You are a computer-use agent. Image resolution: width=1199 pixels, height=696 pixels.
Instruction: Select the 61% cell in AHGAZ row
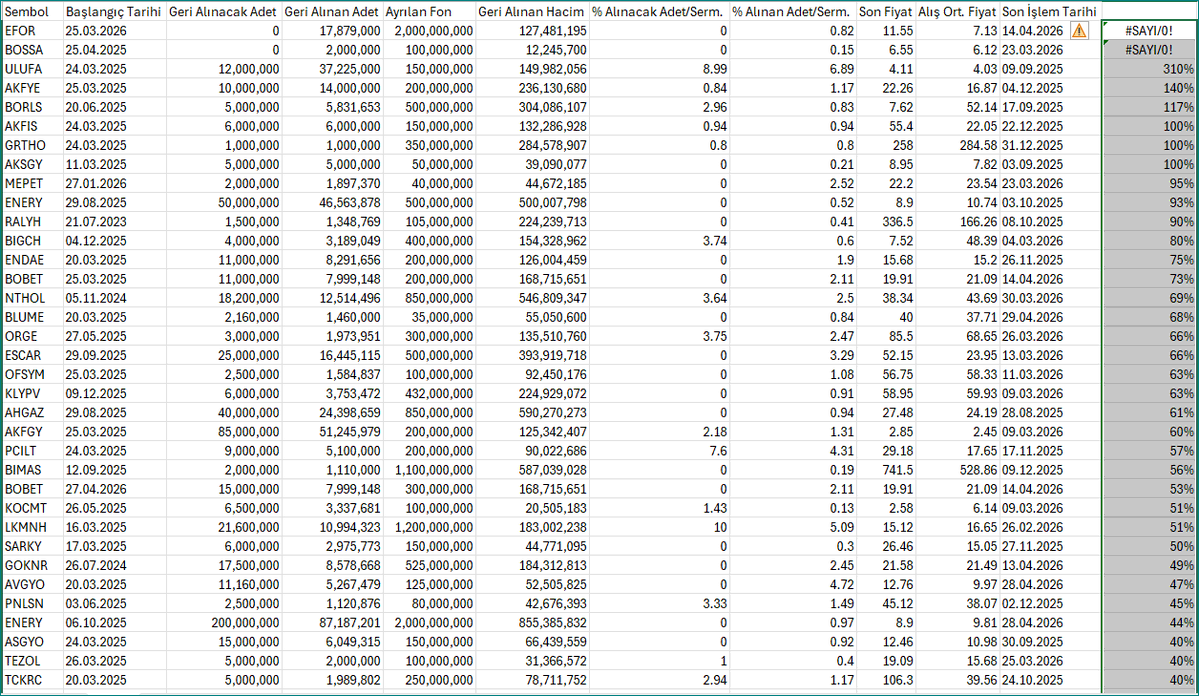[x=1149, y=412]
